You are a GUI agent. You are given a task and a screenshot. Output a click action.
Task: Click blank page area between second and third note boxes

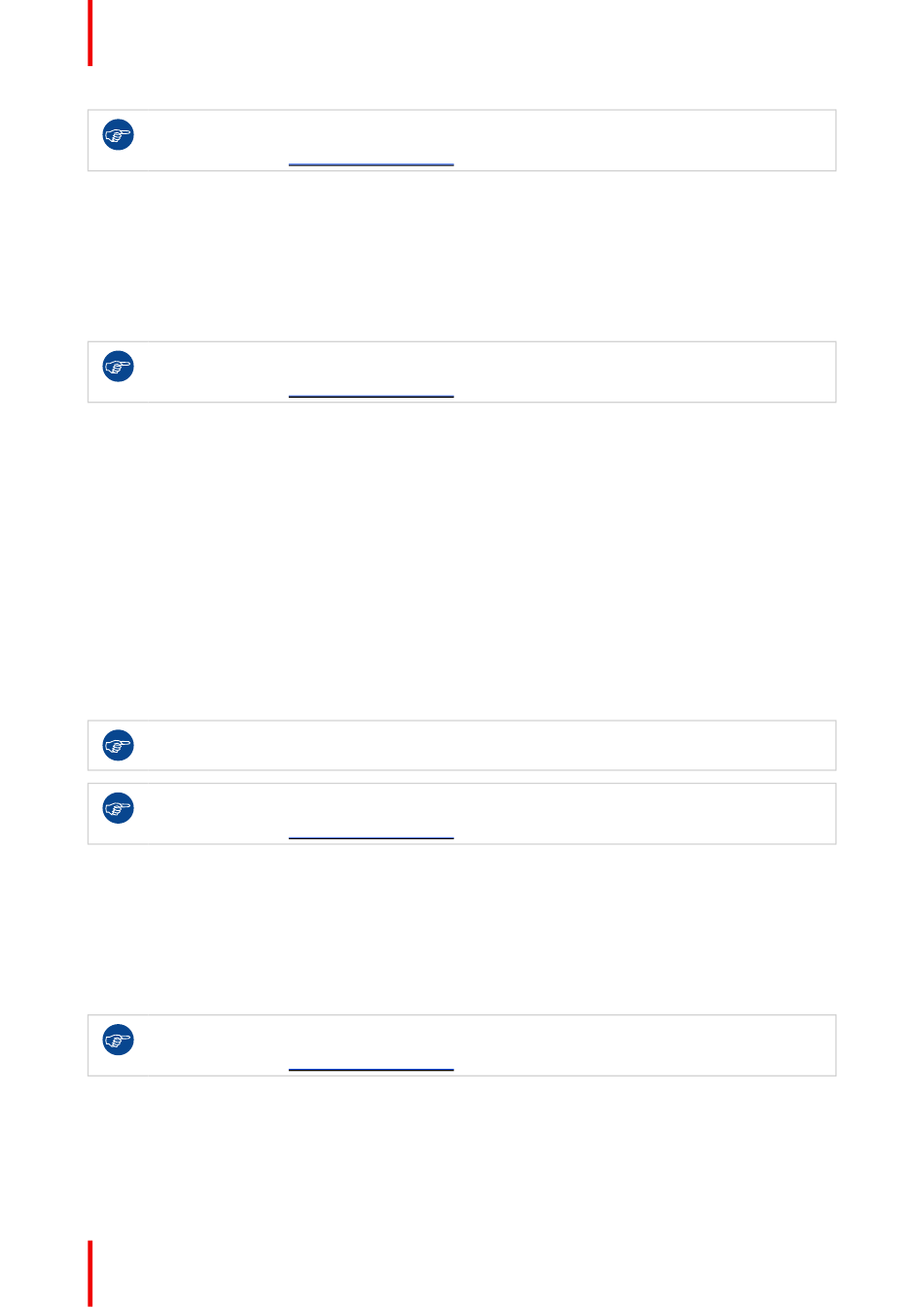pos(462,561)
